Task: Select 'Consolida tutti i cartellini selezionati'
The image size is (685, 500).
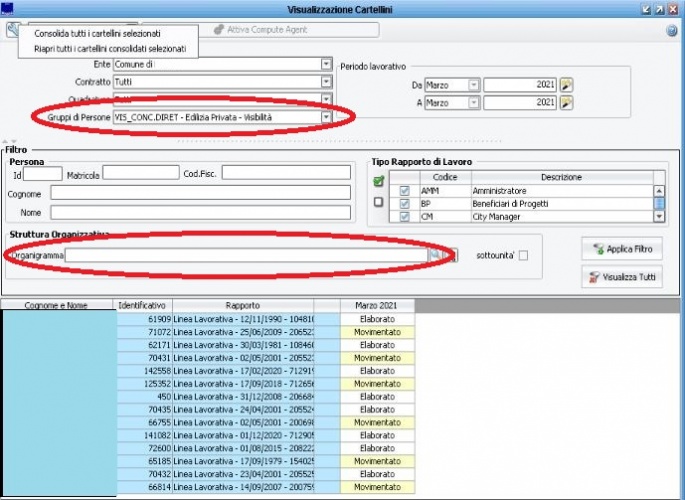Action: pos(97,34)
